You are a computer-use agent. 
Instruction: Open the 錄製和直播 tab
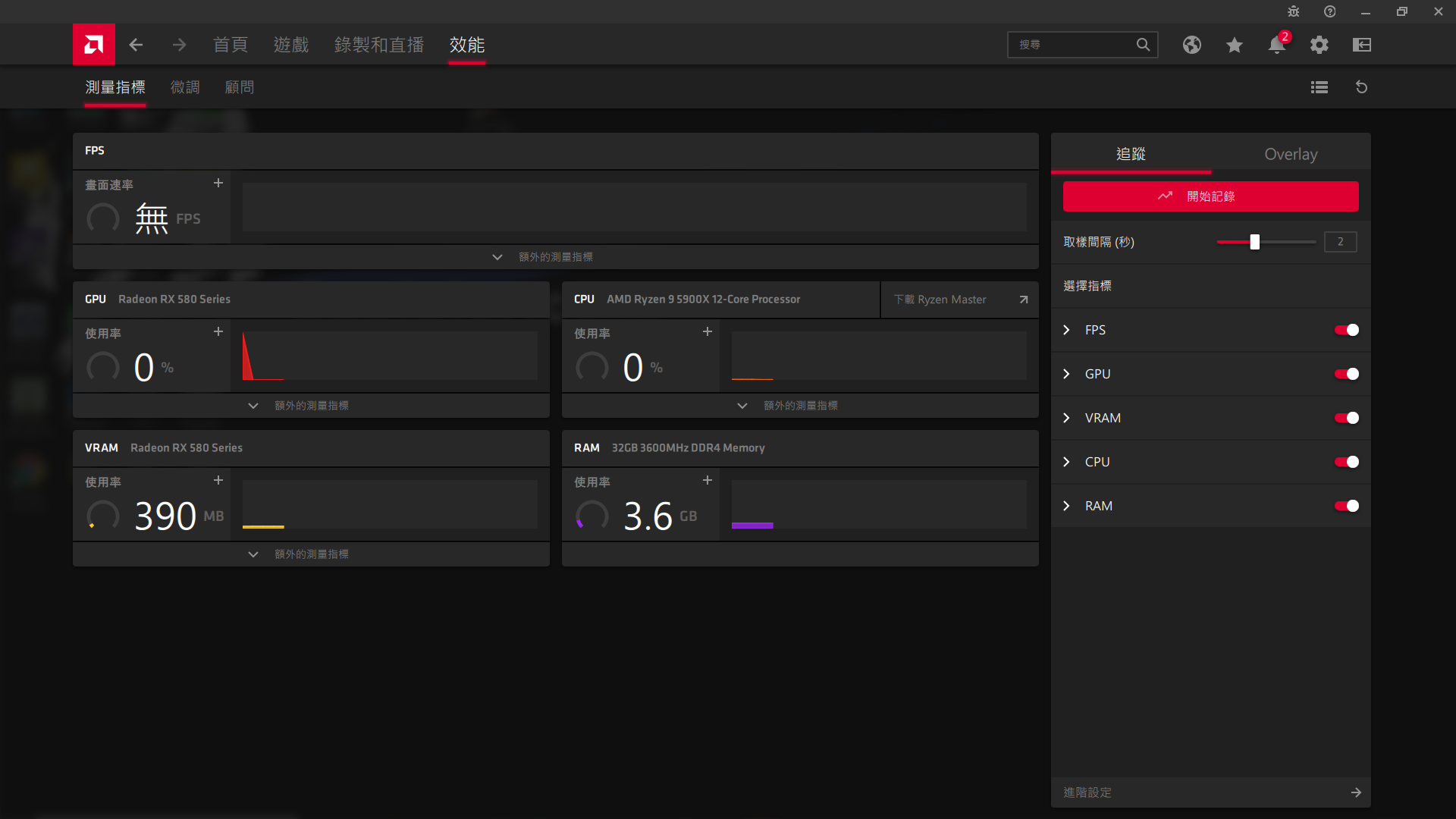pyautogui.click(x=379, y=45)
